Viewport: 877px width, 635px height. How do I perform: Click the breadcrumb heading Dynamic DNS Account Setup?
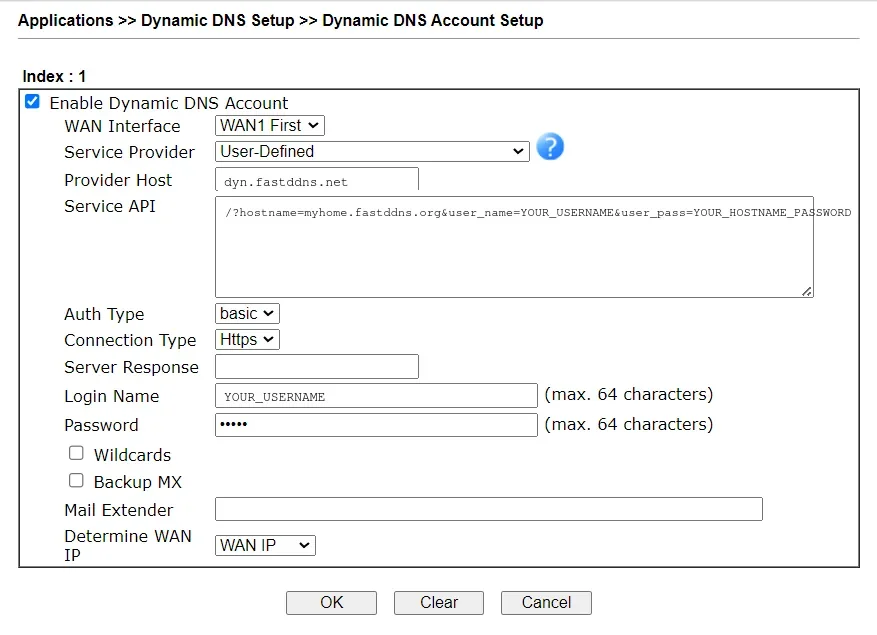[x=432, y=20]
